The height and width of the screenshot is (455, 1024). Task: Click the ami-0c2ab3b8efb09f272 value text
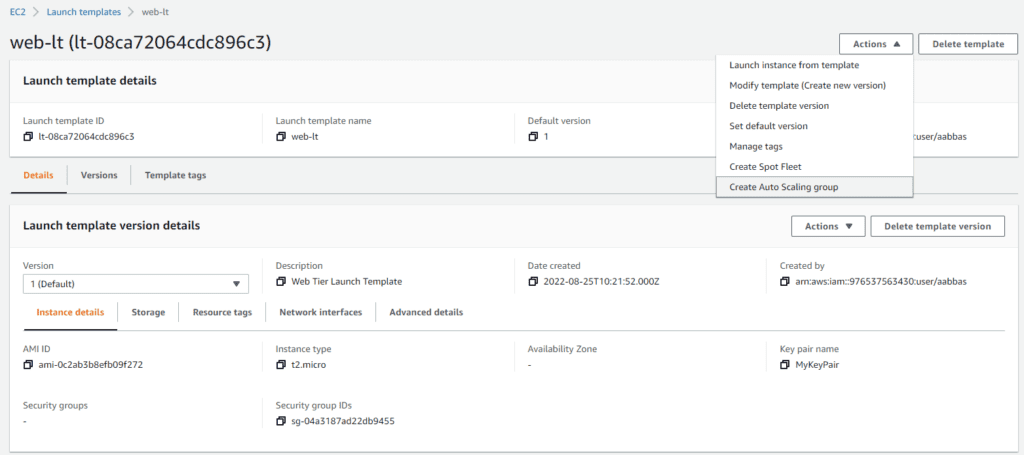point(91,364)
